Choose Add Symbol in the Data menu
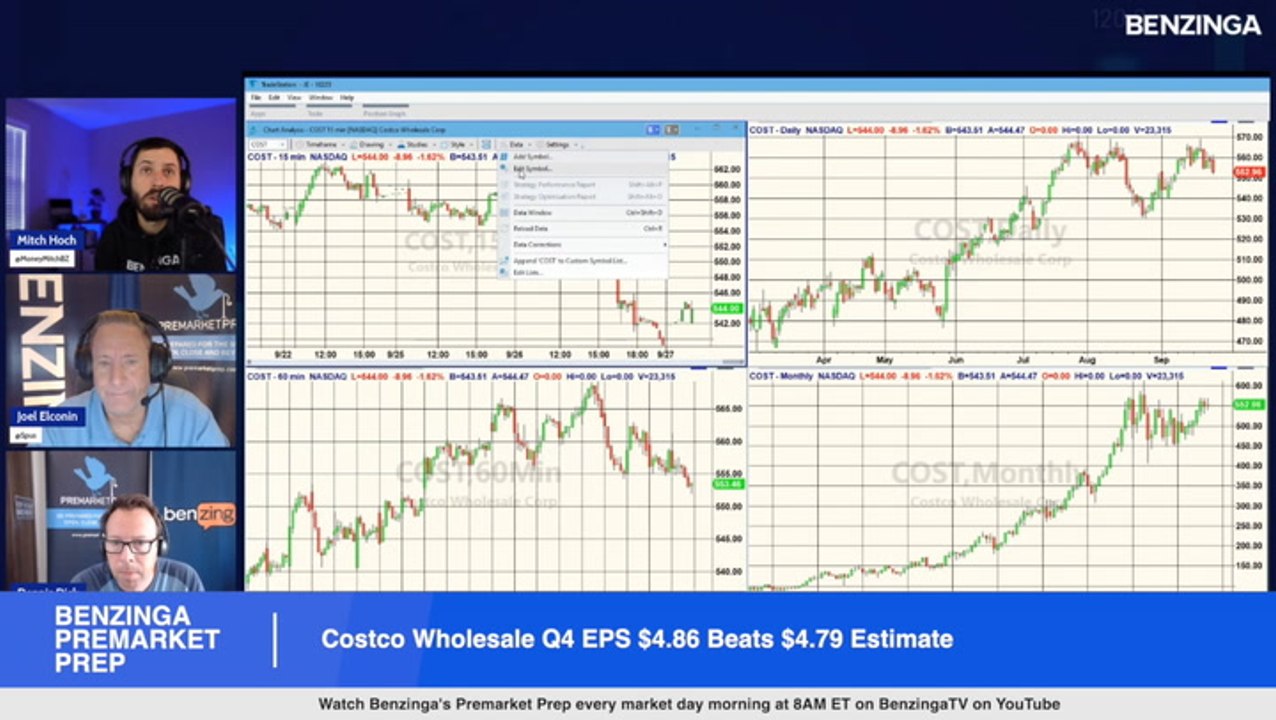The height and width of the screenshot is (720, 1276). (x=582, y=156)
